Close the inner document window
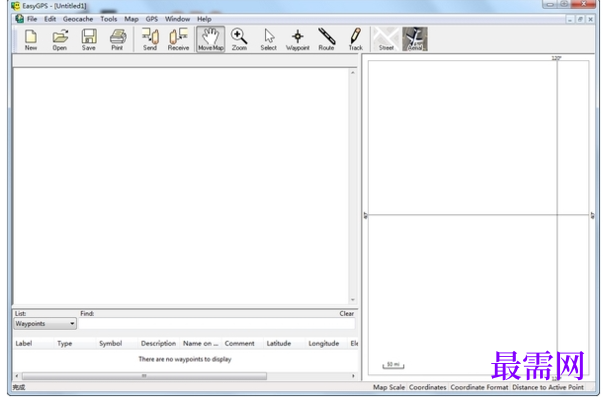Image resolution: width=603 pixels, height=397 pixels. [590, 19]
